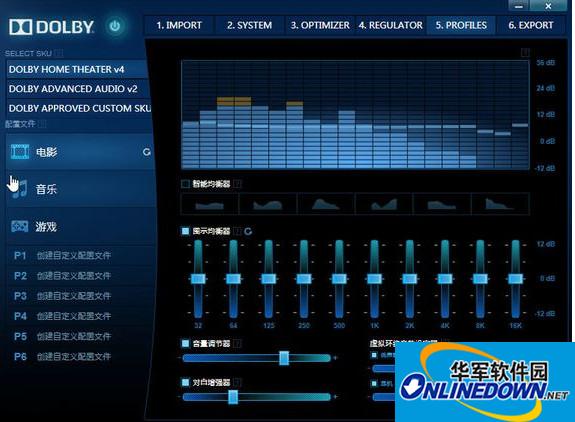Reset the Movie (电影) profile with refresh icon

pyautogui.click(x=147, y=152)
